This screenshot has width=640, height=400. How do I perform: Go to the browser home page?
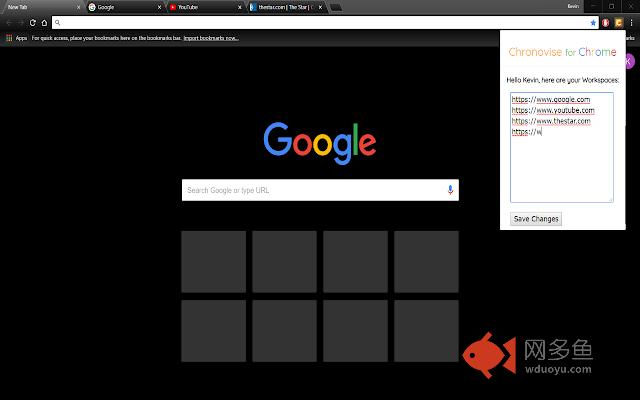pos(44,23)
